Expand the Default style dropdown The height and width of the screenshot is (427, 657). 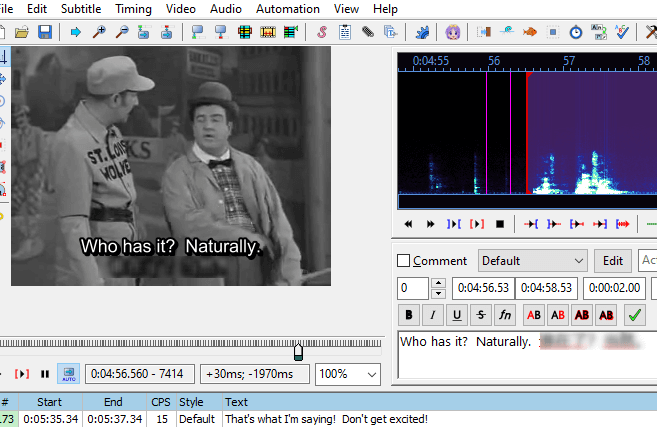tap(533, 261)
